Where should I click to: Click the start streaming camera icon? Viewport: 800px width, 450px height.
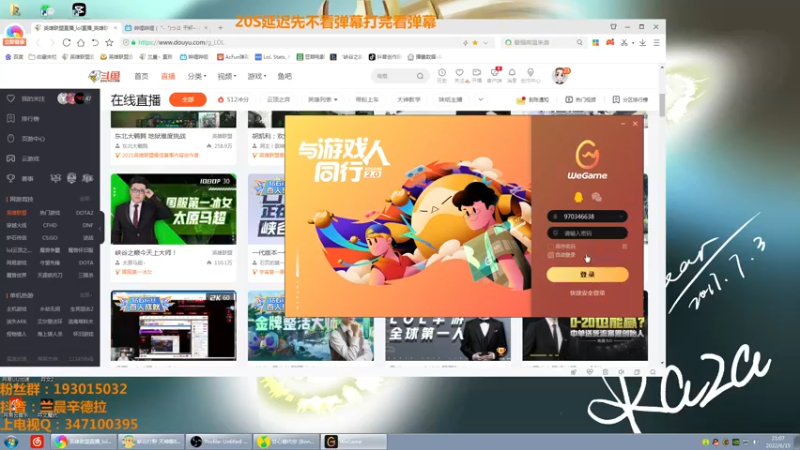(x=477, y=75)
